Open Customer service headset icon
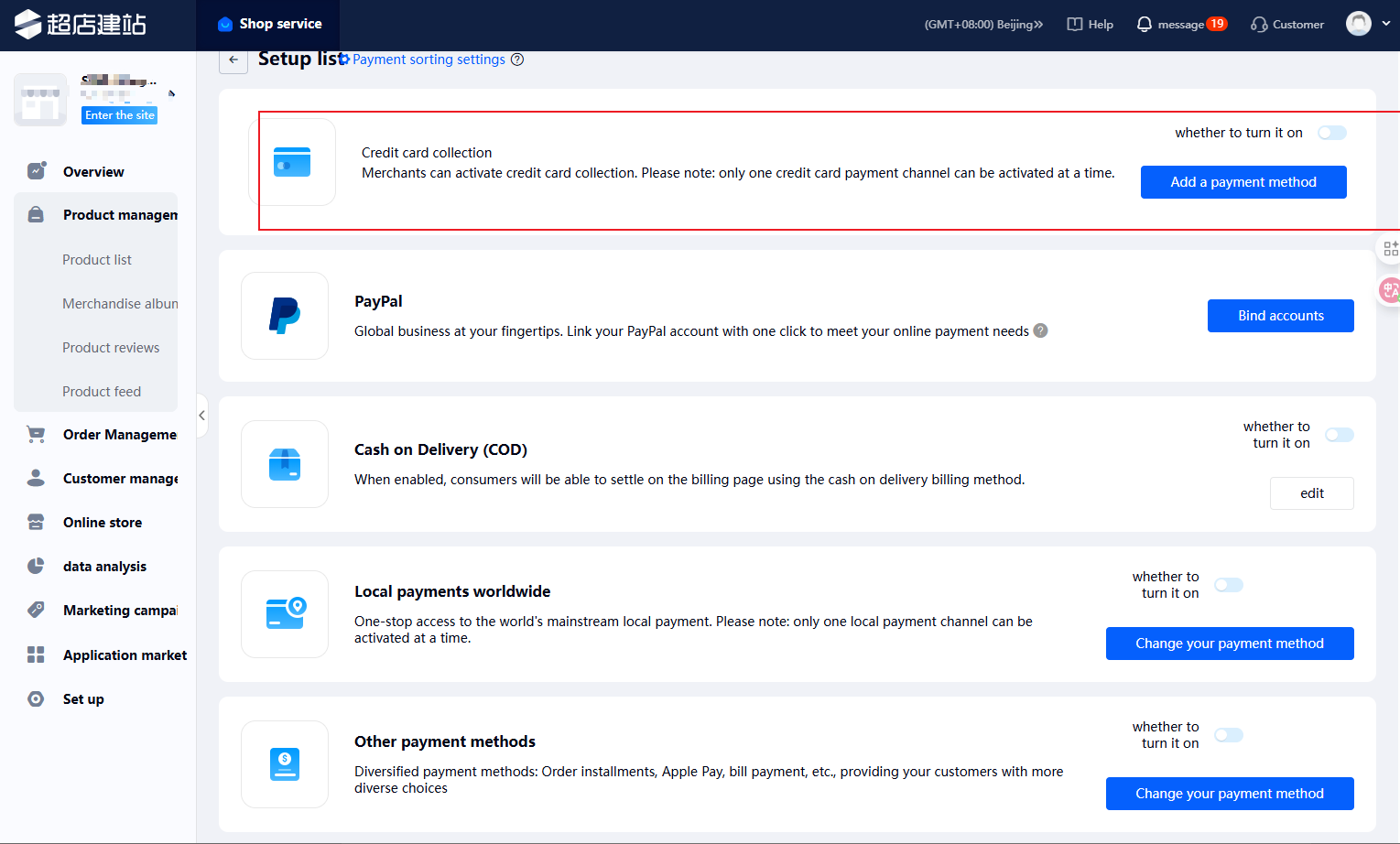Screen dimensions: 1400x844 coord(1259,24)
